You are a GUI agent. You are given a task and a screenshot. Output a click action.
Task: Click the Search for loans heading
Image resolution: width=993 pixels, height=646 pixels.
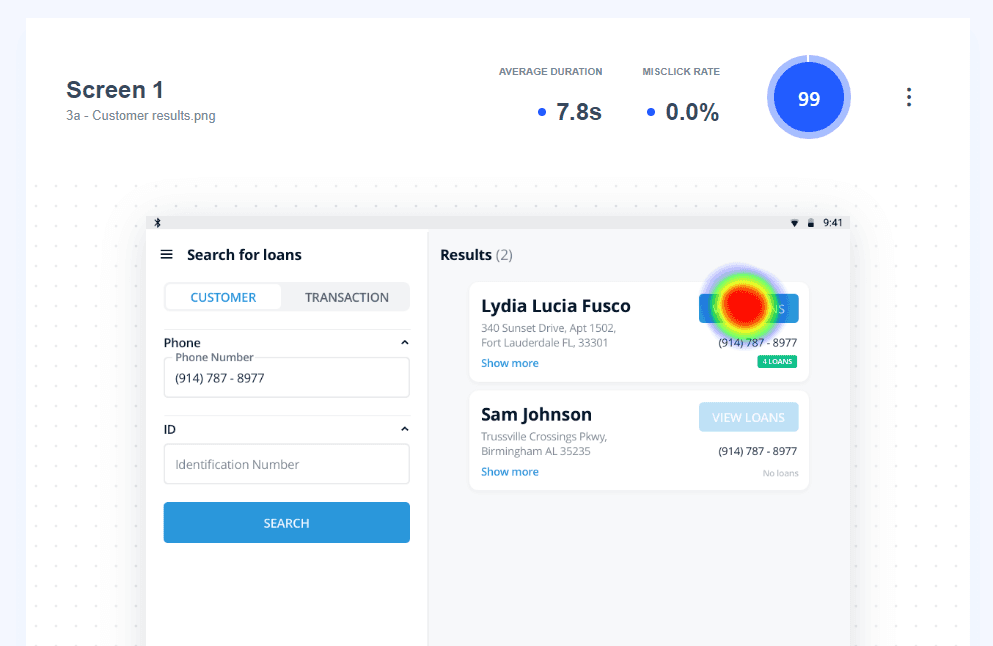coord(244,255)
